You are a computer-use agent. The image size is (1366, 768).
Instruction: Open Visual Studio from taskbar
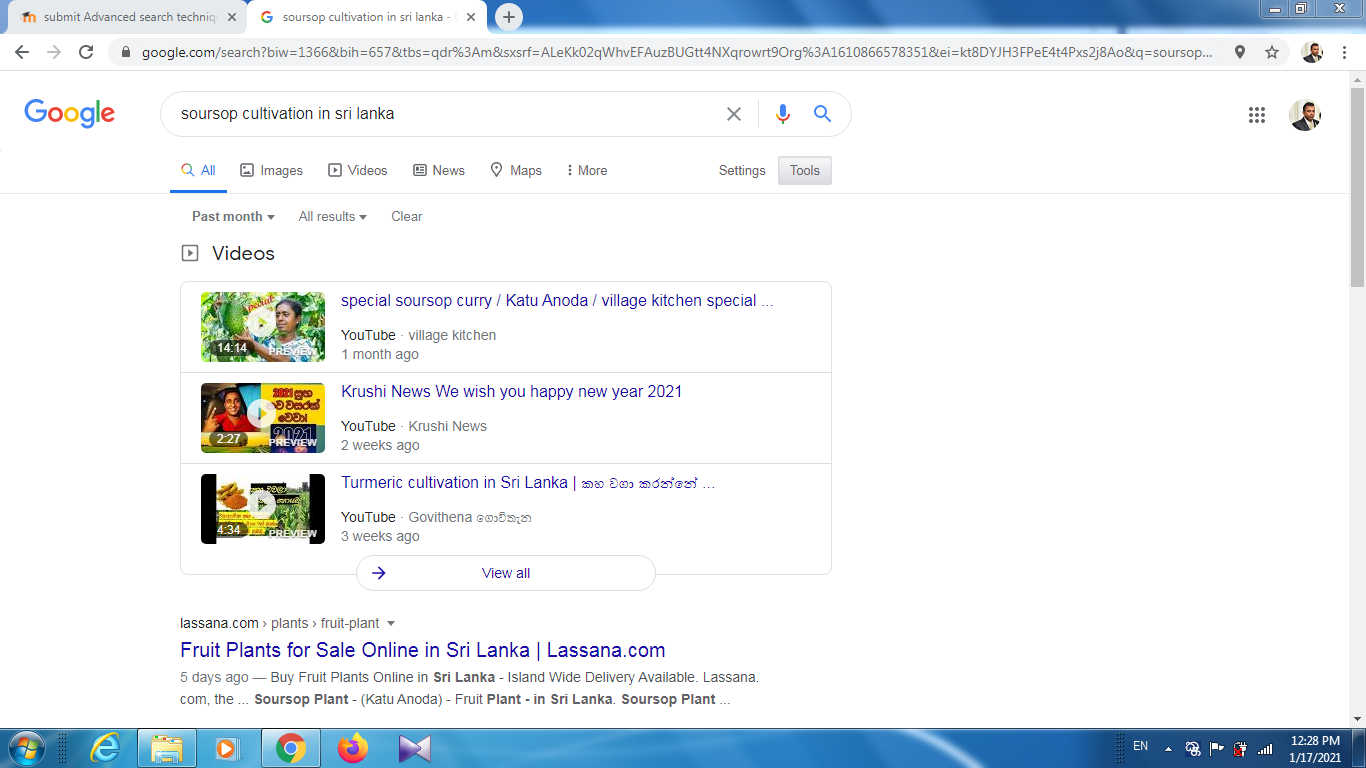(x=414, y=748)
